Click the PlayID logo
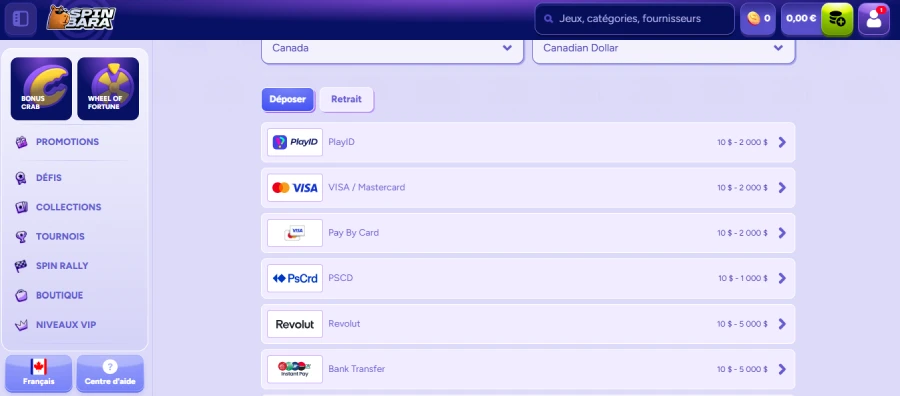The width and height of the screenshot is (900, 396). pyautogui.click(x=295, y=142)
